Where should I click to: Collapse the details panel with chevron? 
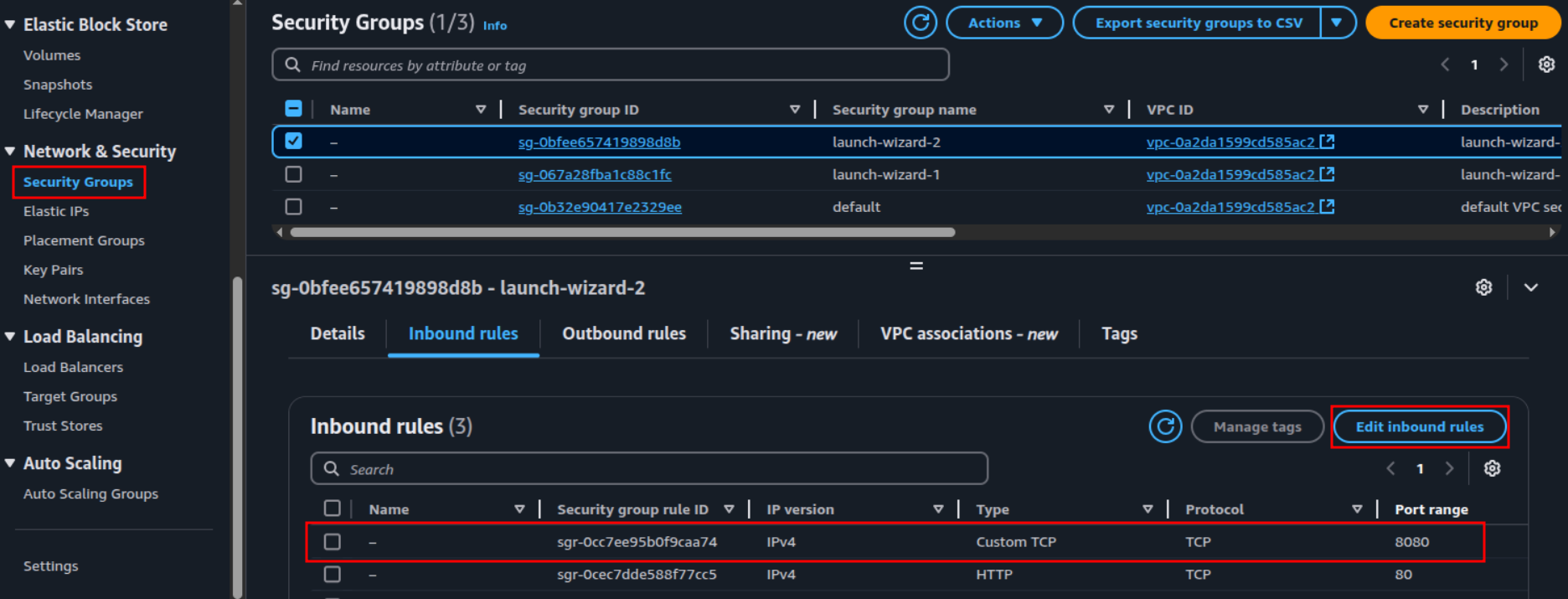(x=1531, y=287)
